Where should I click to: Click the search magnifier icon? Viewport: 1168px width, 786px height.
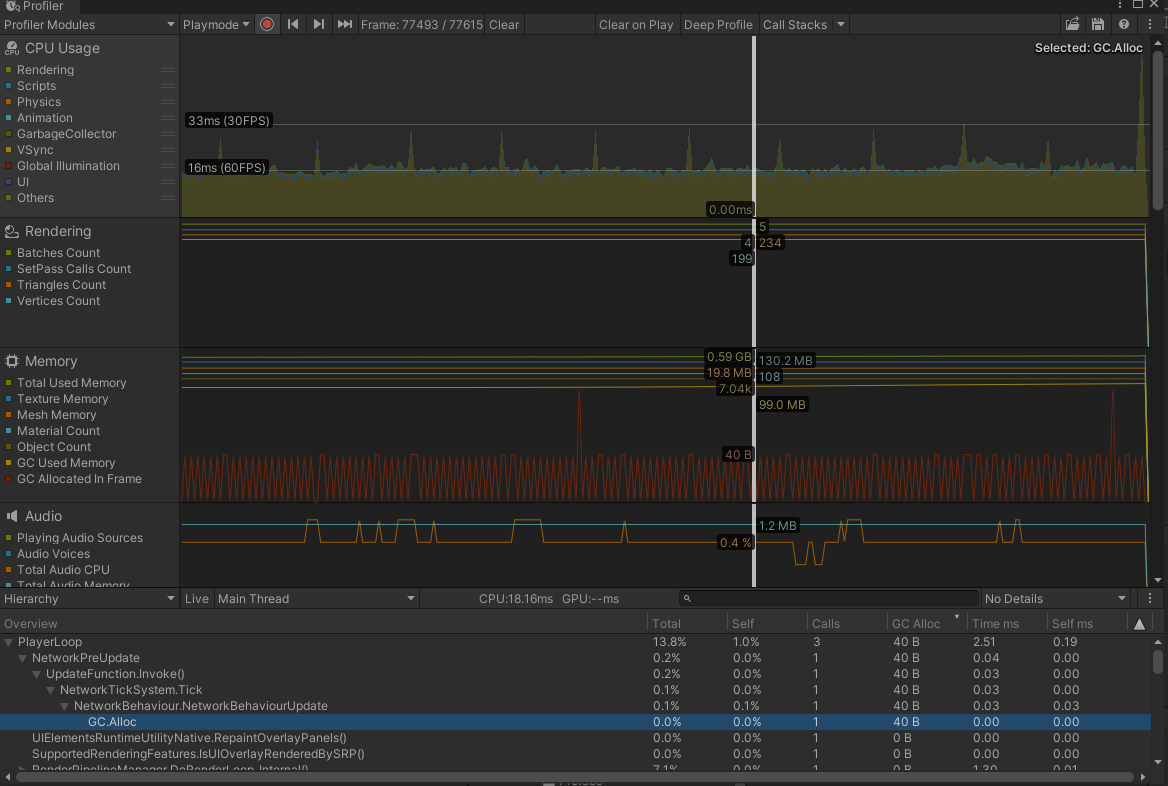click(x=687, y=598)
